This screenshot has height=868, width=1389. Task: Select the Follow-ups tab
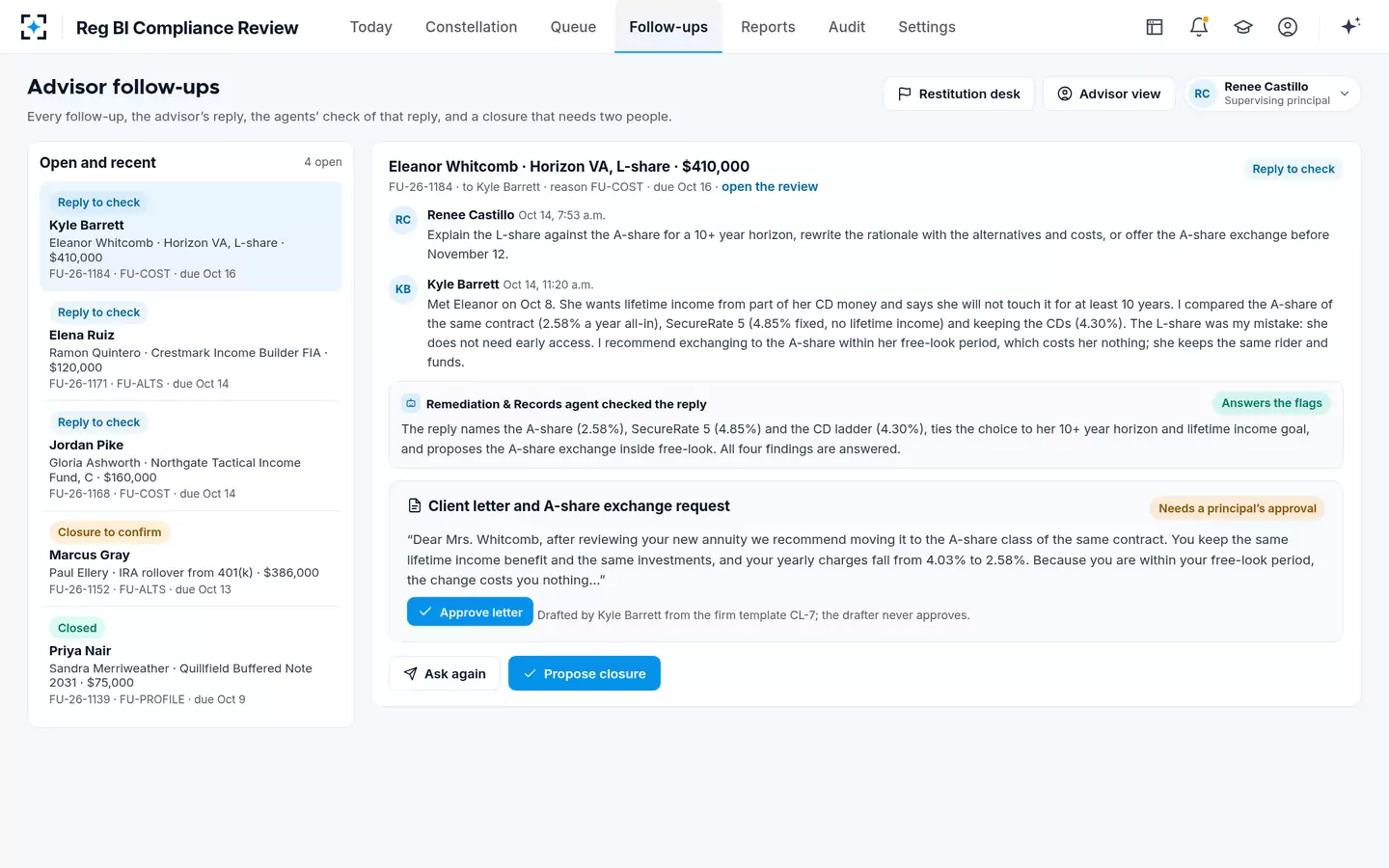pos(668,27)
